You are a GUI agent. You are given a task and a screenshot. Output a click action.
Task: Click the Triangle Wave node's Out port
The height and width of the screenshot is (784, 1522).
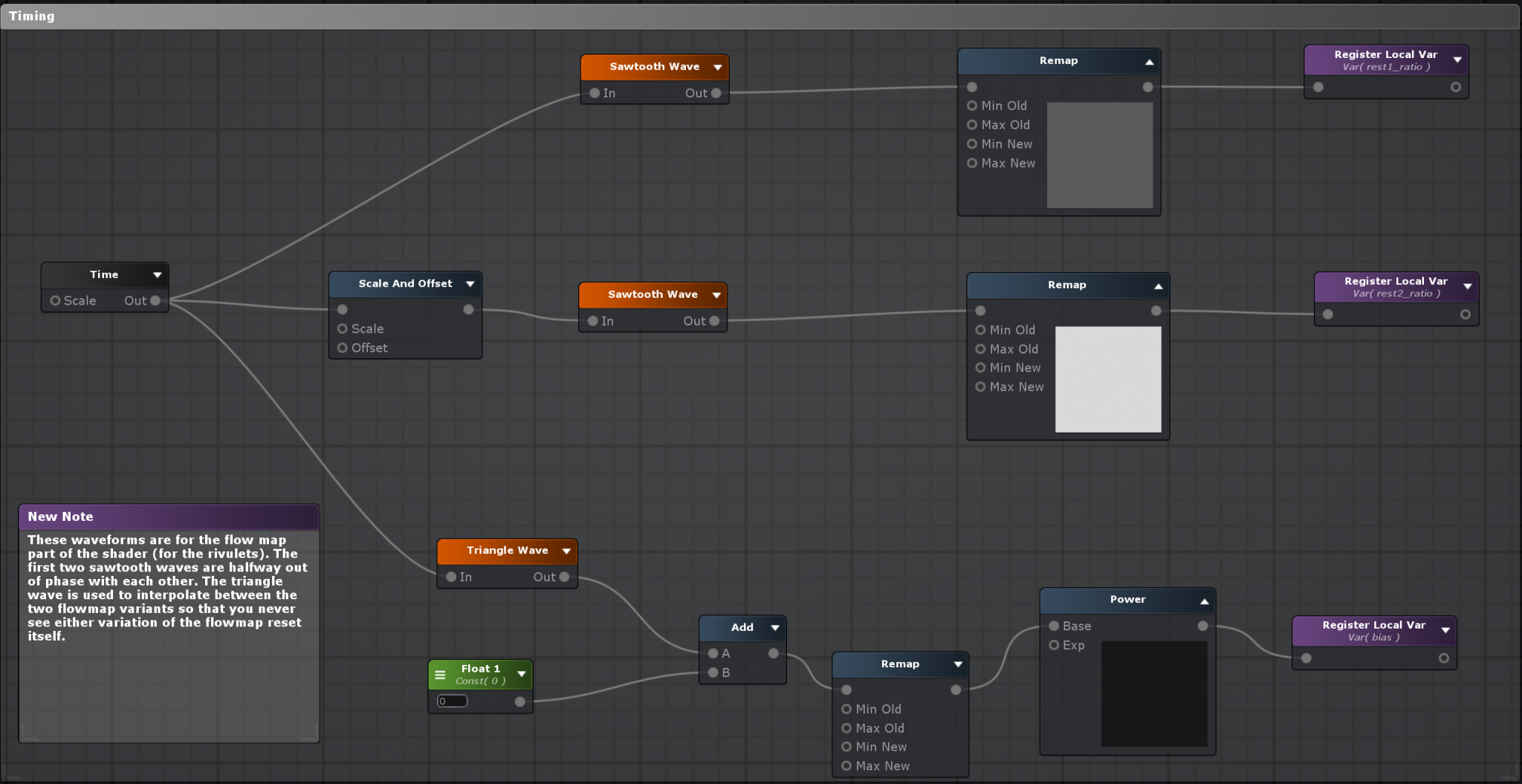coord(564,577)
